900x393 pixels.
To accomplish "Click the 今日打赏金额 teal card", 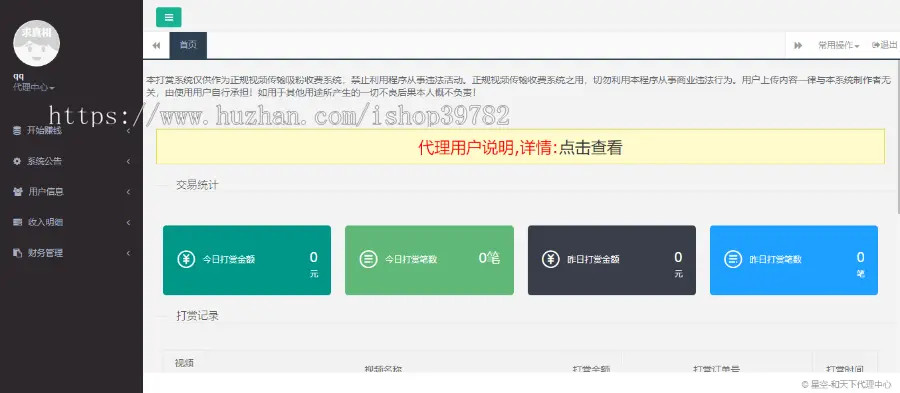I will (247, 260).
